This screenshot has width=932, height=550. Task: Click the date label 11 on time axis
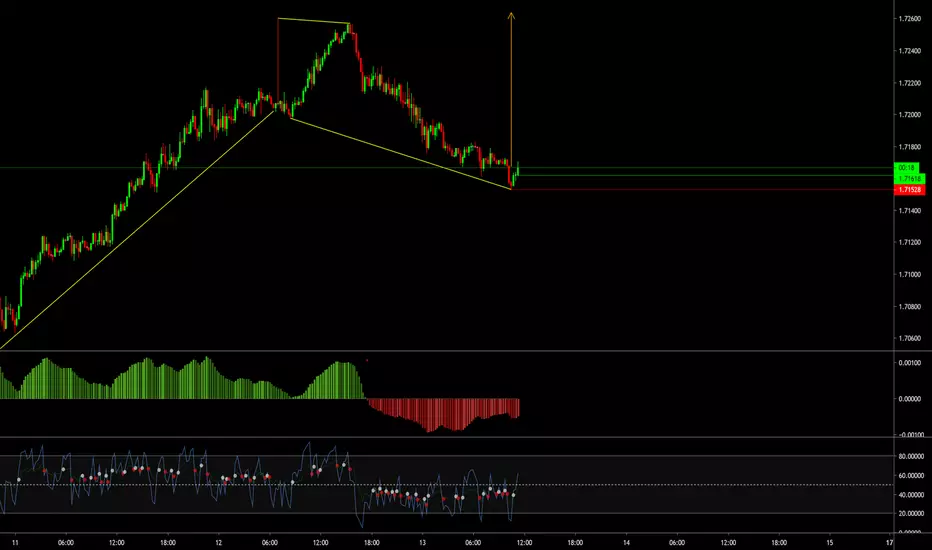coord(15,542)
